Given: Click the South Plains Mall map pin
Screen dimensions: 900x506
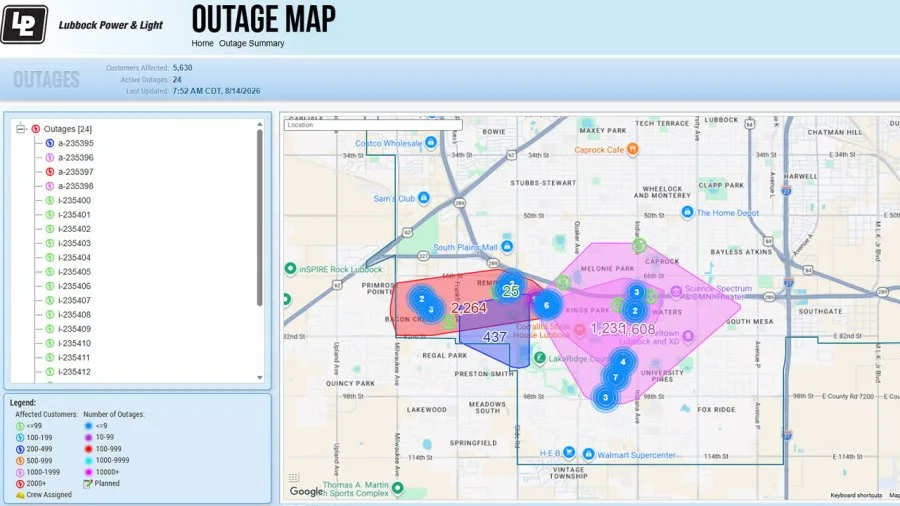Looking at the screenshot, I should 507,246.
